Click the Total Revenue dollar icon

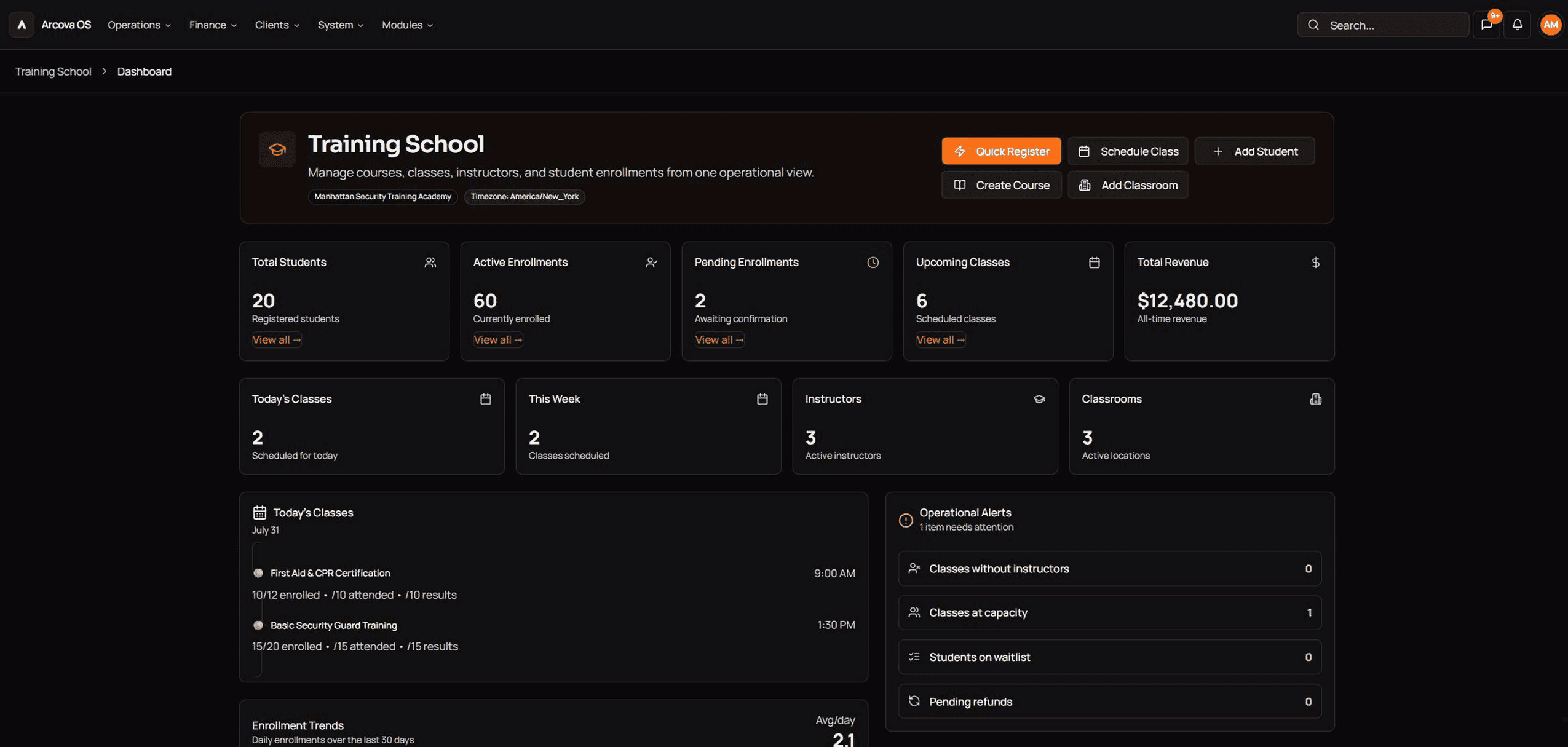coord(1315,263)
